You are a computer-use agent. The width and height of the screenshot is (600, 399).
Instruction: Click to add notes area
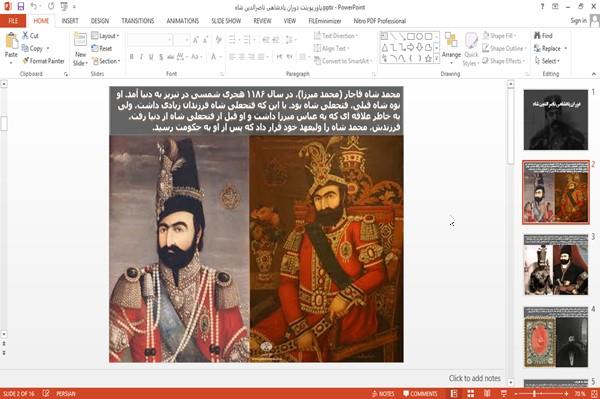pos(474,378)
